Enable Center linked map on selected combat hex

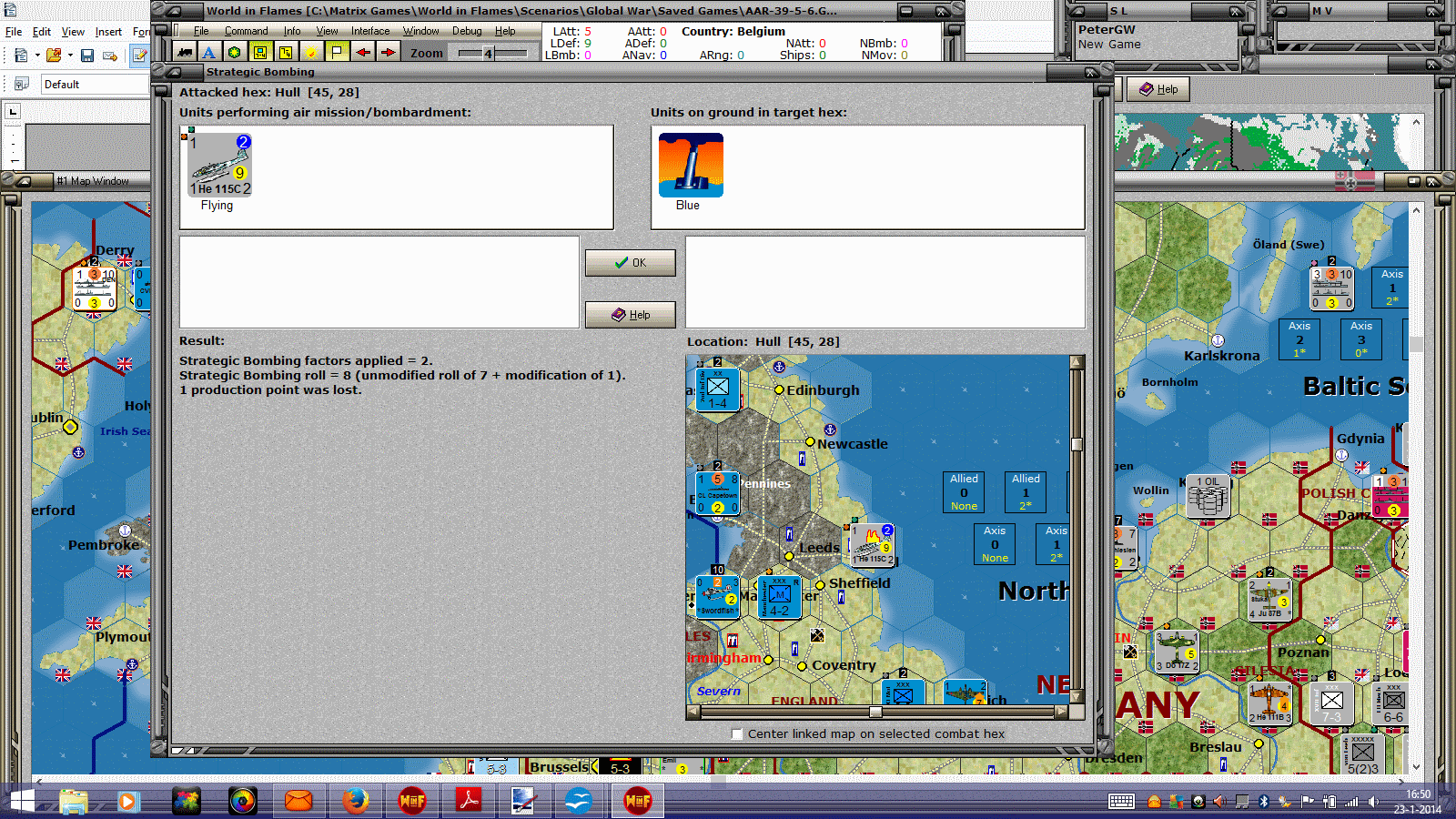[737, 734]
